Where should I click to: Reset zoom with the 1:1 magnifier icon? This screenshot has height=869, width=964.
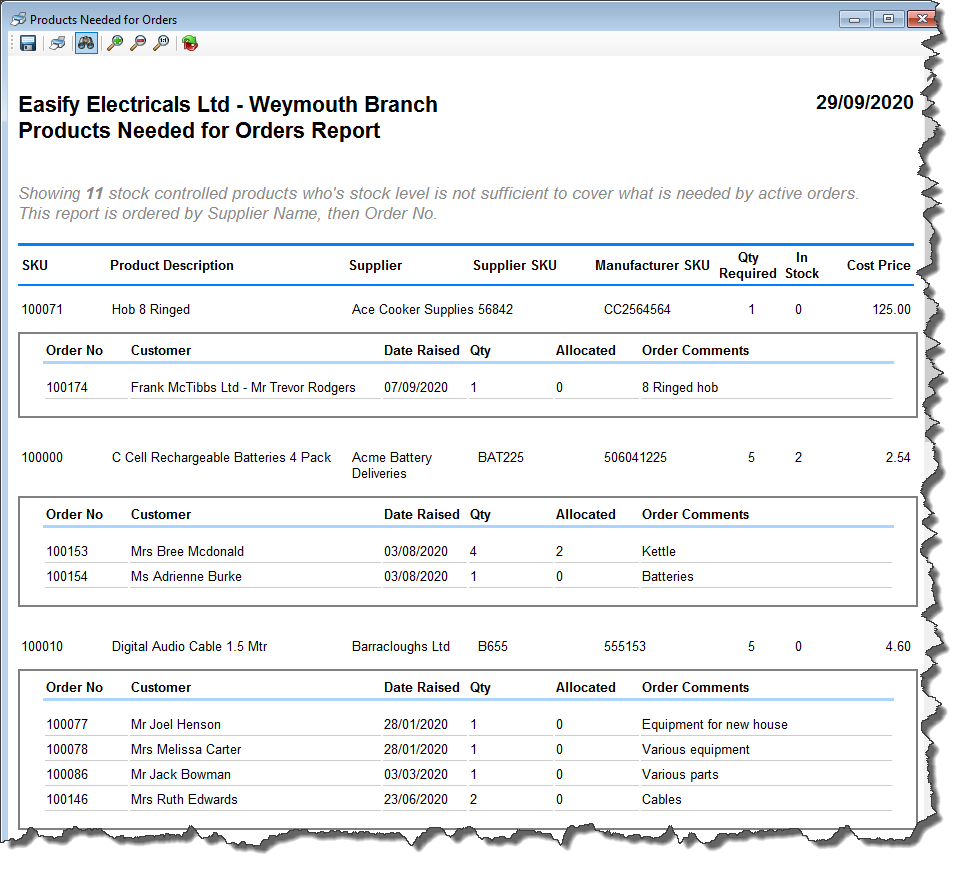pos(160,43)
